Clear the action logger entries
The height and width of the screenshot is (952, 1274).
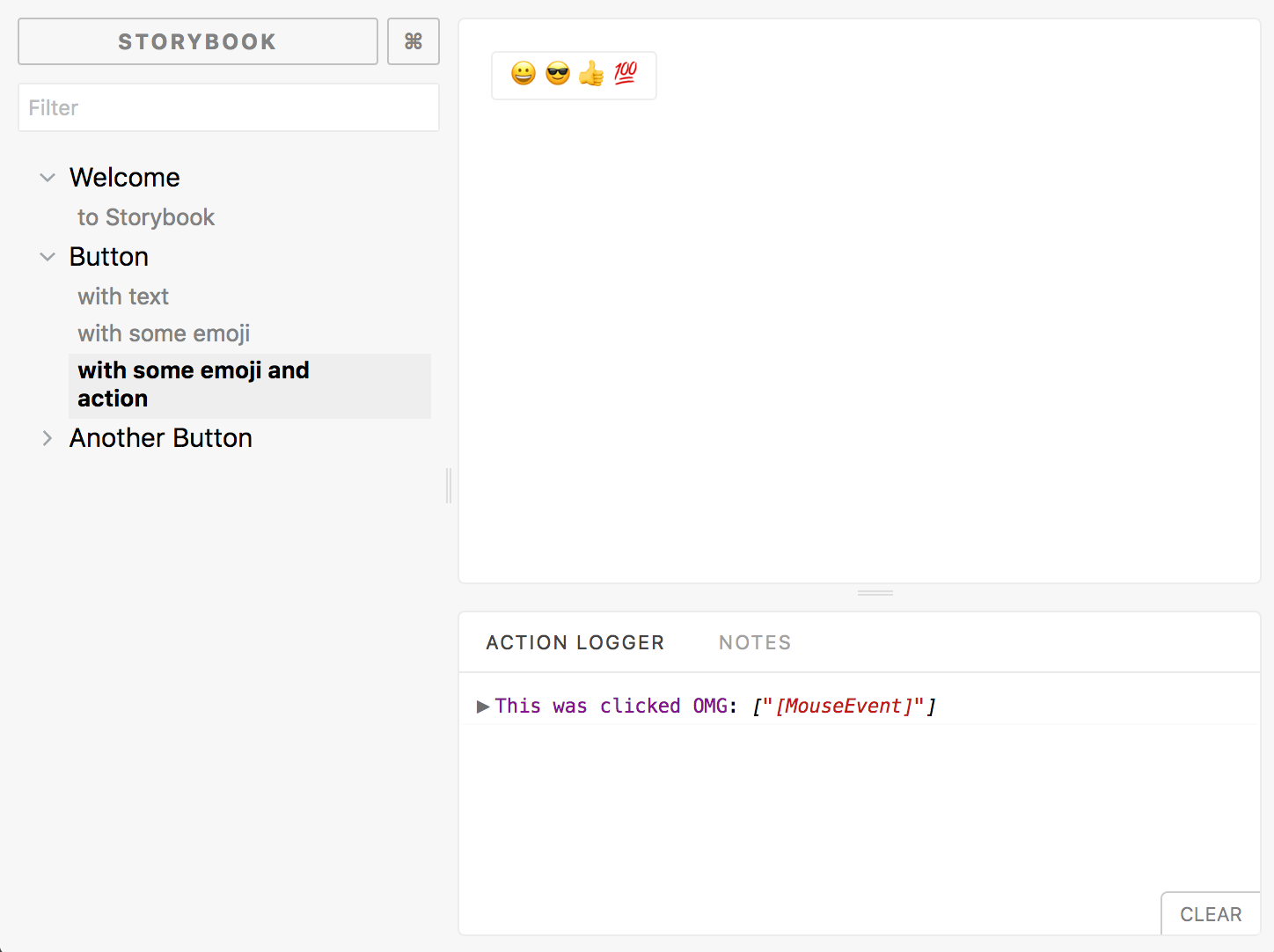(x=1211, y=914)
